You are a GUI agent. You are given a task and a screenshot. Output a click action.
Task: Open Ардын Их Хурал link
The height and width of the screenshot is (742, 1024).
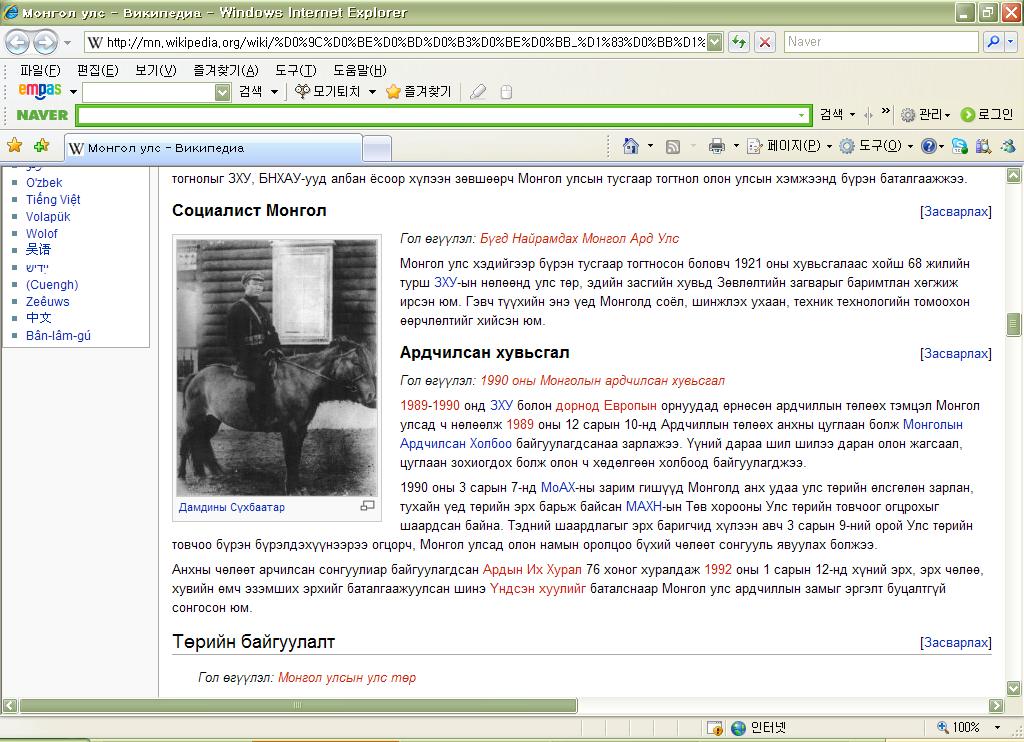pos(532,570)
